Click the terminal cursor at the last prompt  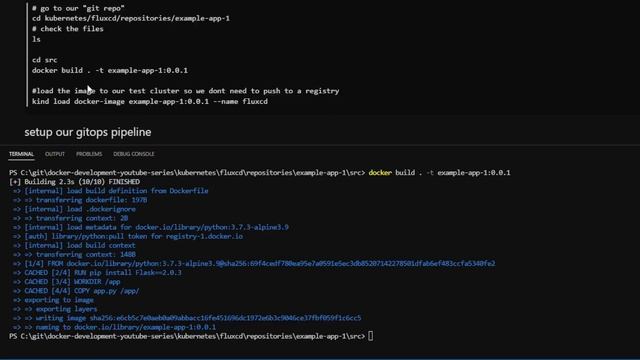click(x=371, y=336)
